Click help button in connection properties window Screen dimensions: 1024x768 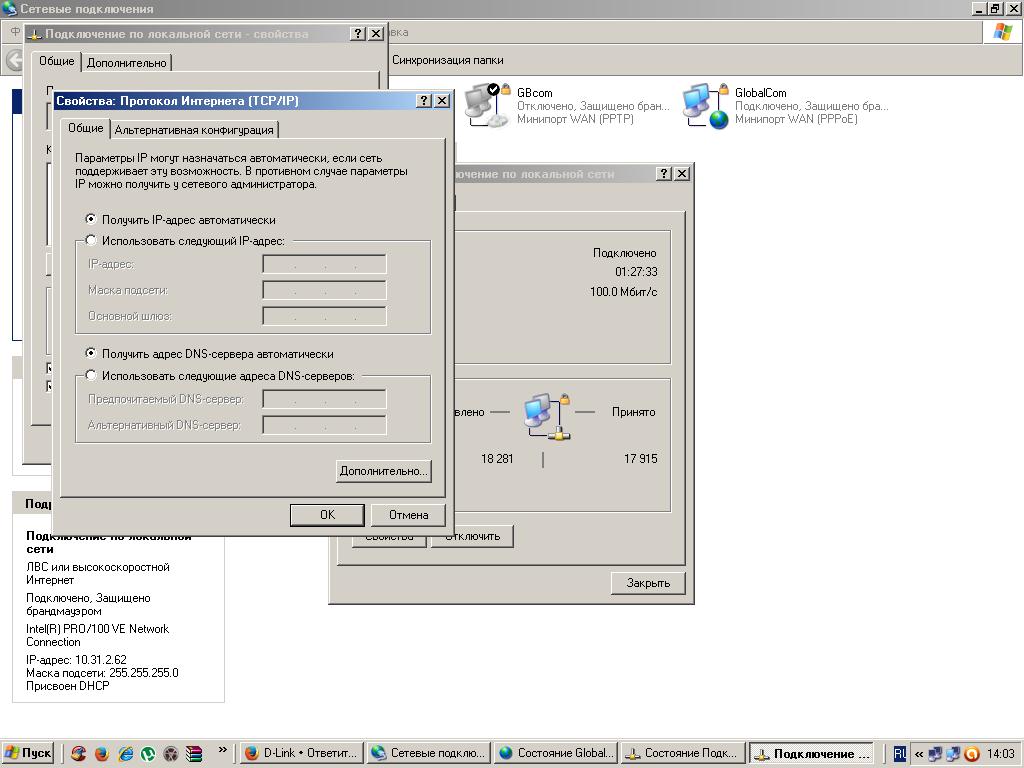pos(357,33)
